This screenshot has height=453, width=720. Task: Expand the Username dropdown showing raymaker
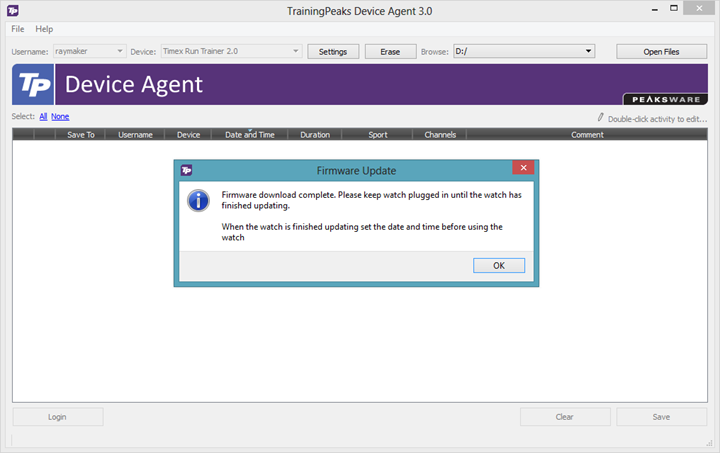119,51
